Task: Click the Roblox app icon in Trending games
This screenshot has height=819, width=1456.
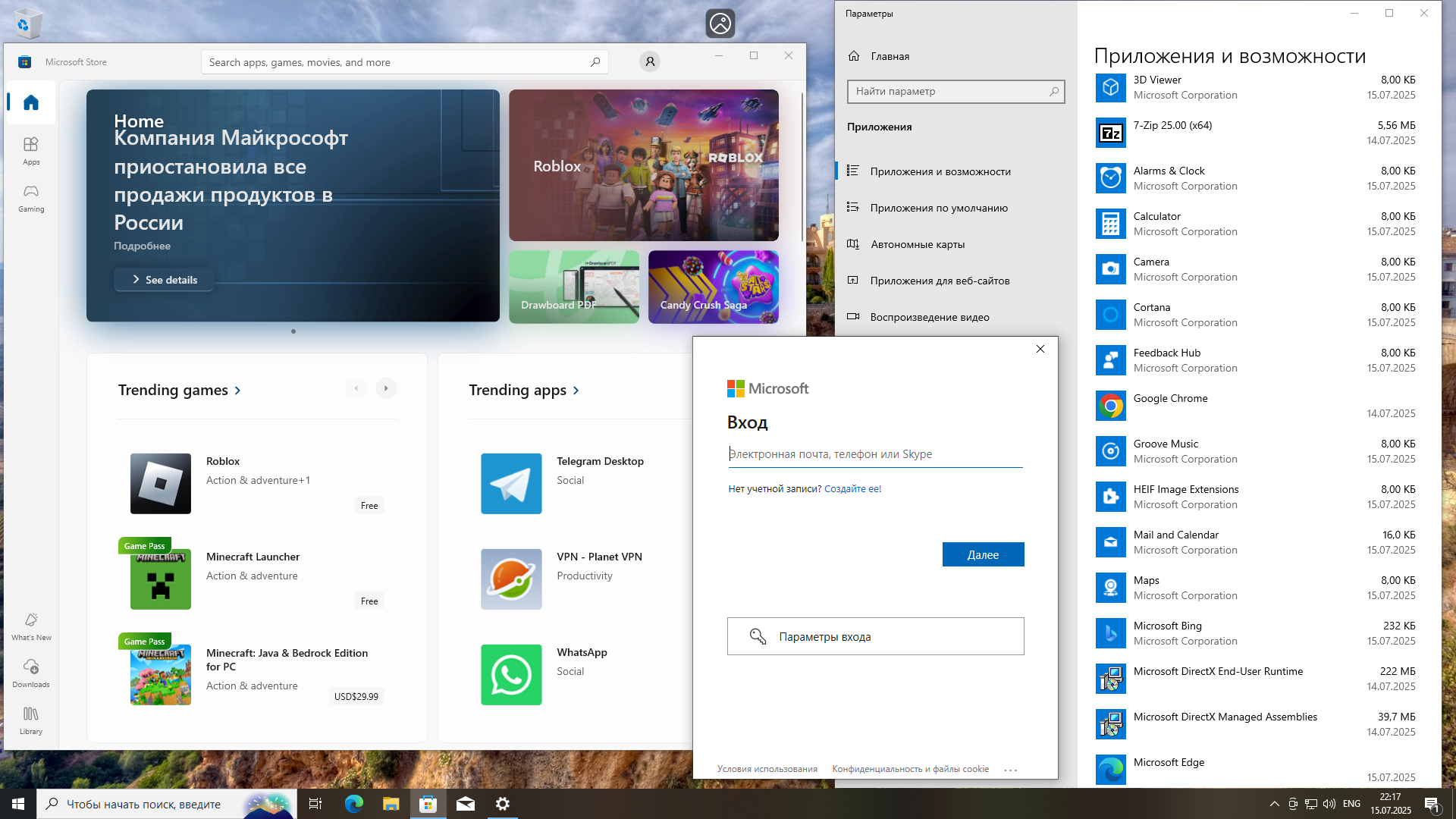Action: [x=161, y=484]
